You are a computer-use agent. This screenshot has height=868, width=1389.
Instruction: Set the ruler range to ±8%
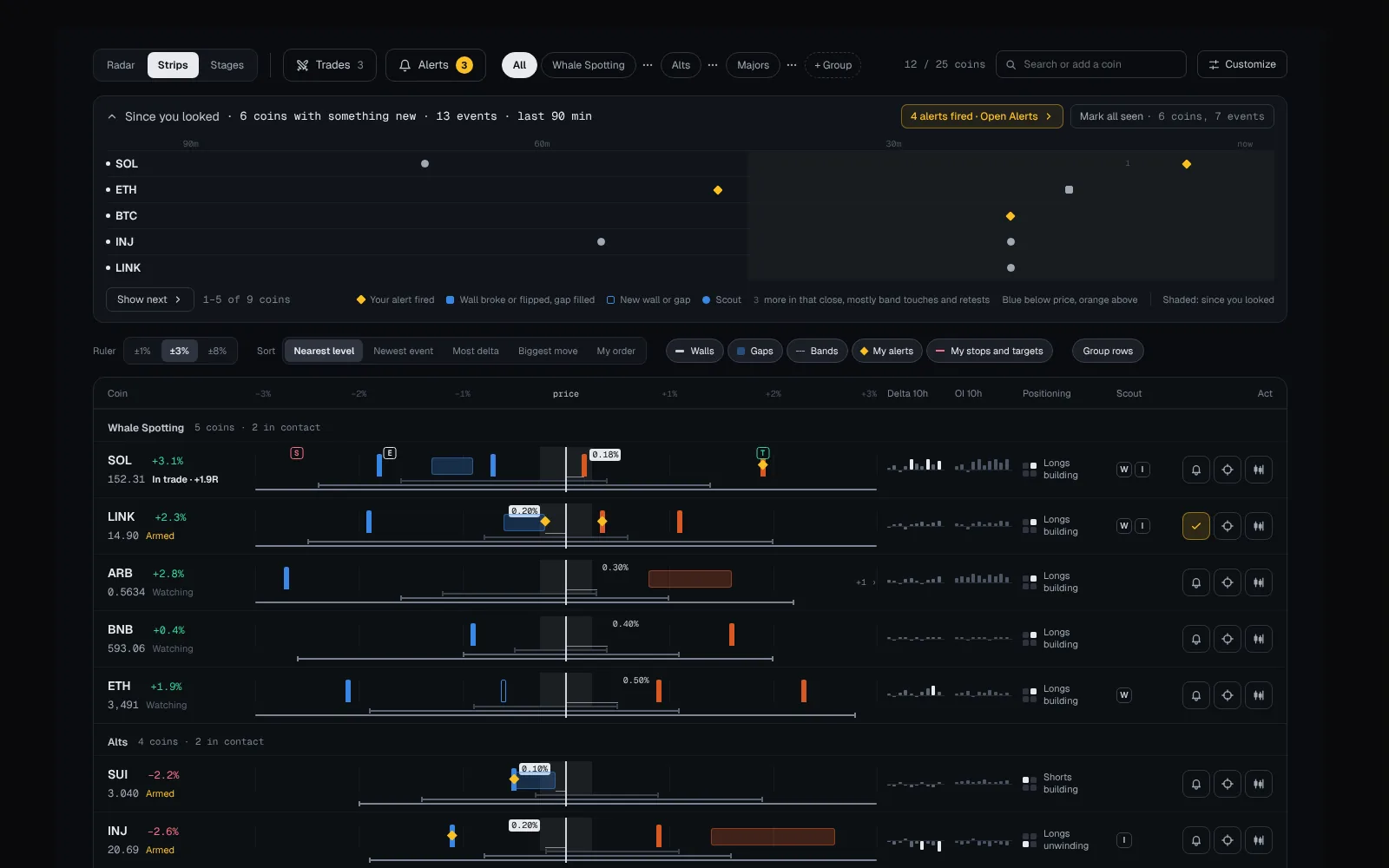[217, 351]
